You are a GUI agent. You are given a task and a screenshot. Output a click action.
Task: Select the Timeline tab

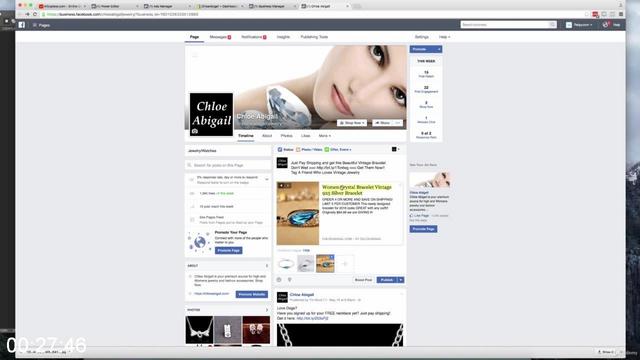coord(246,136)
